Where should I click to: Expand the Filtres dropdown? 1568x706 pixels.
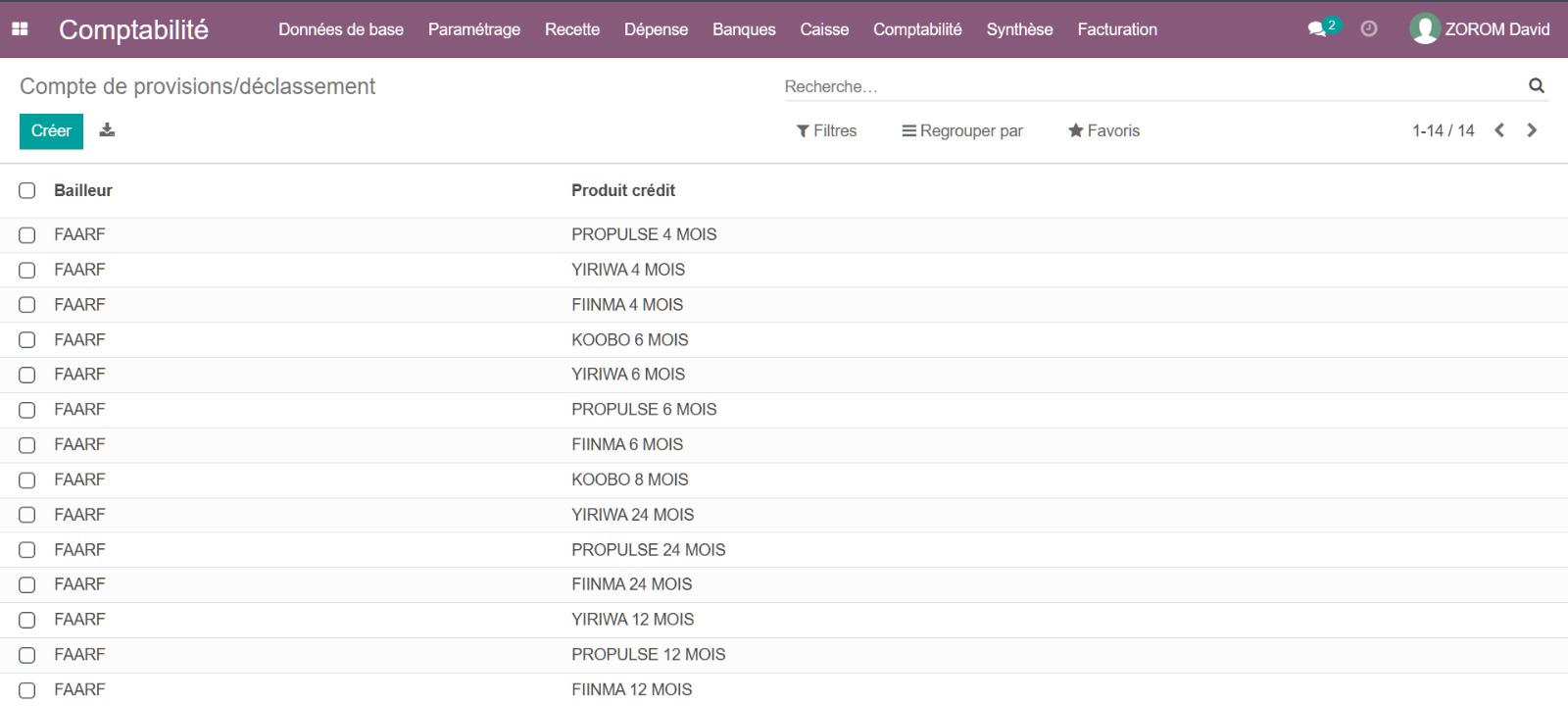click(x=826, y=130)
